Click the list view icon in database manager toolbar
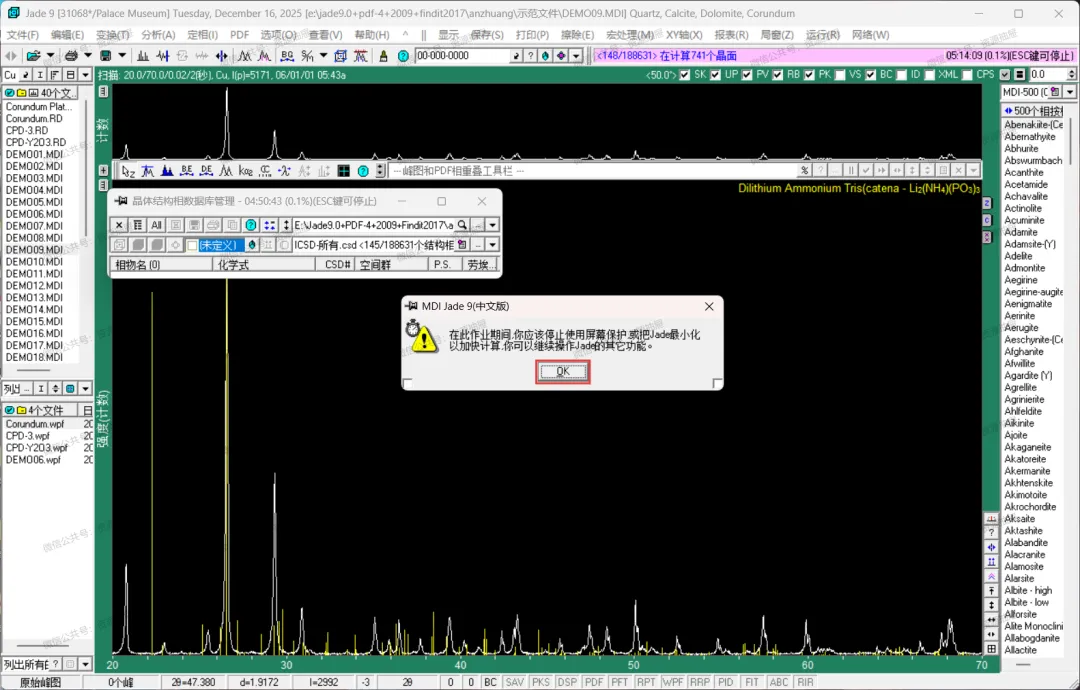 pyautogui.click(x=138, y=225)
